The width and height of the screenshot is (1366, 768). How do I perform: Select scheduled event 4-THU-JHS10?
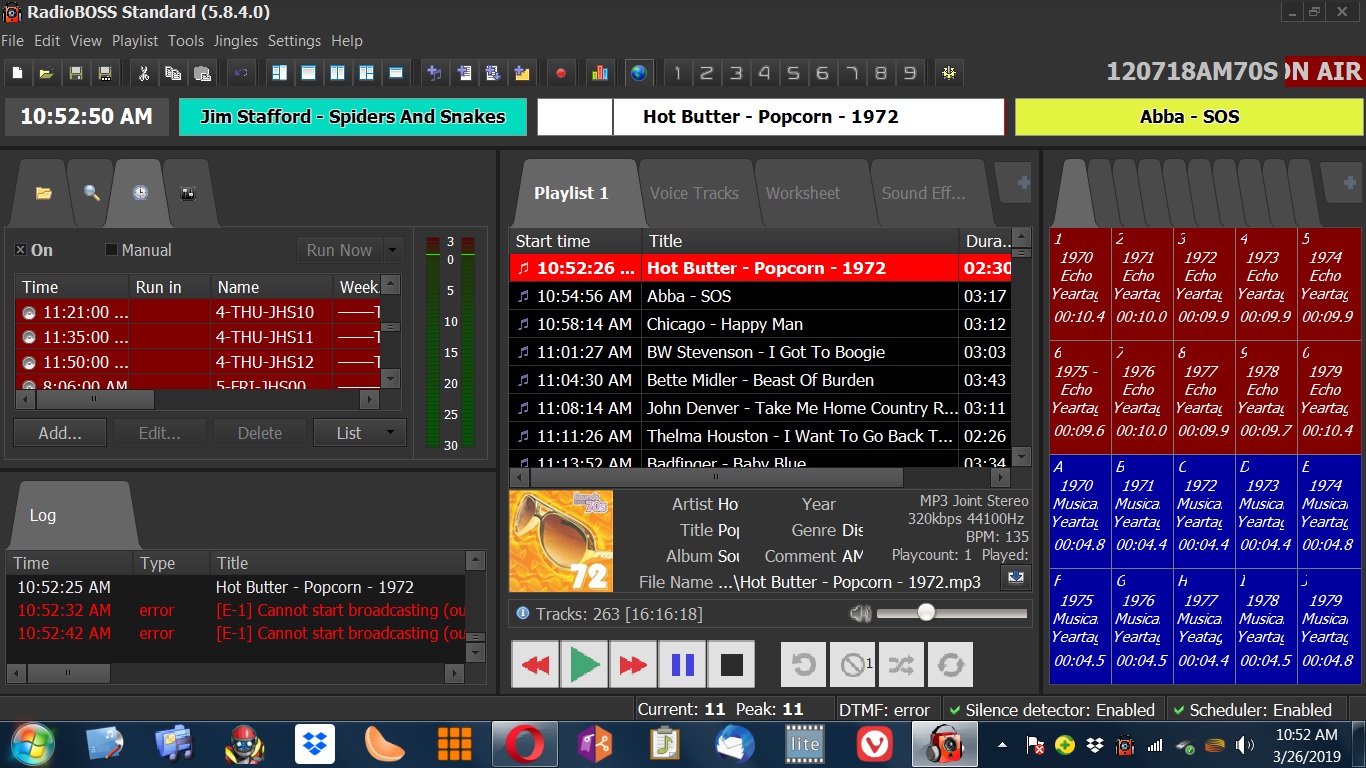pyautogui.click(x=198, y=312)
